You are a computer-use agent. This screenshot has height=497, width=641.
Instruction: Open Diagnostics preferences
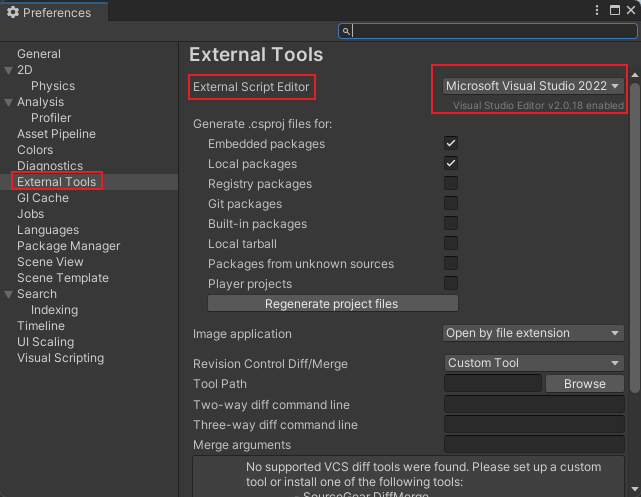tap(50, 166)
